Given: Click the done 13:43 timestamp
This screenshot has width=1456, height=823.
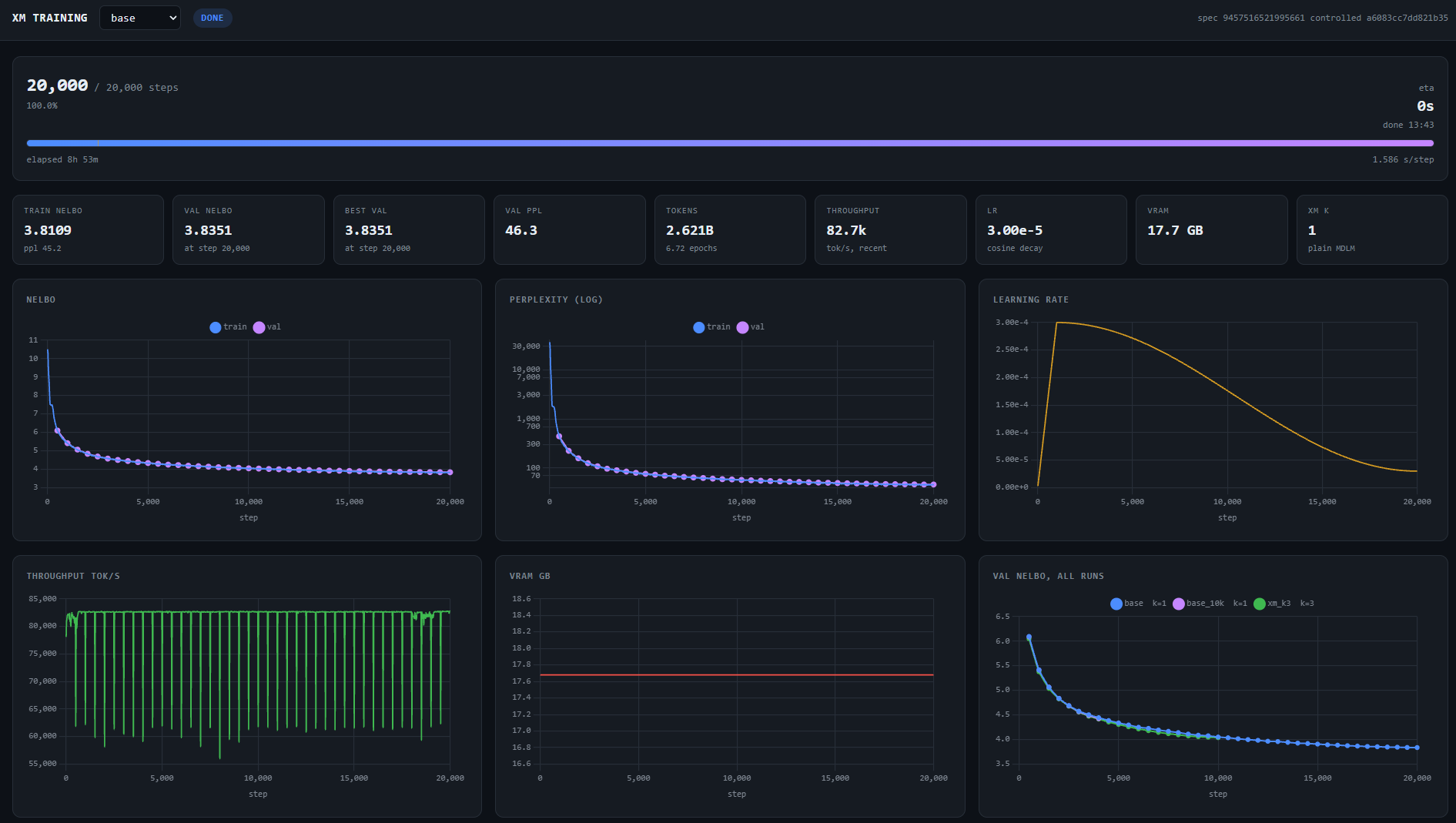Looking at the screenshot, I should [x=1408, y=125].
